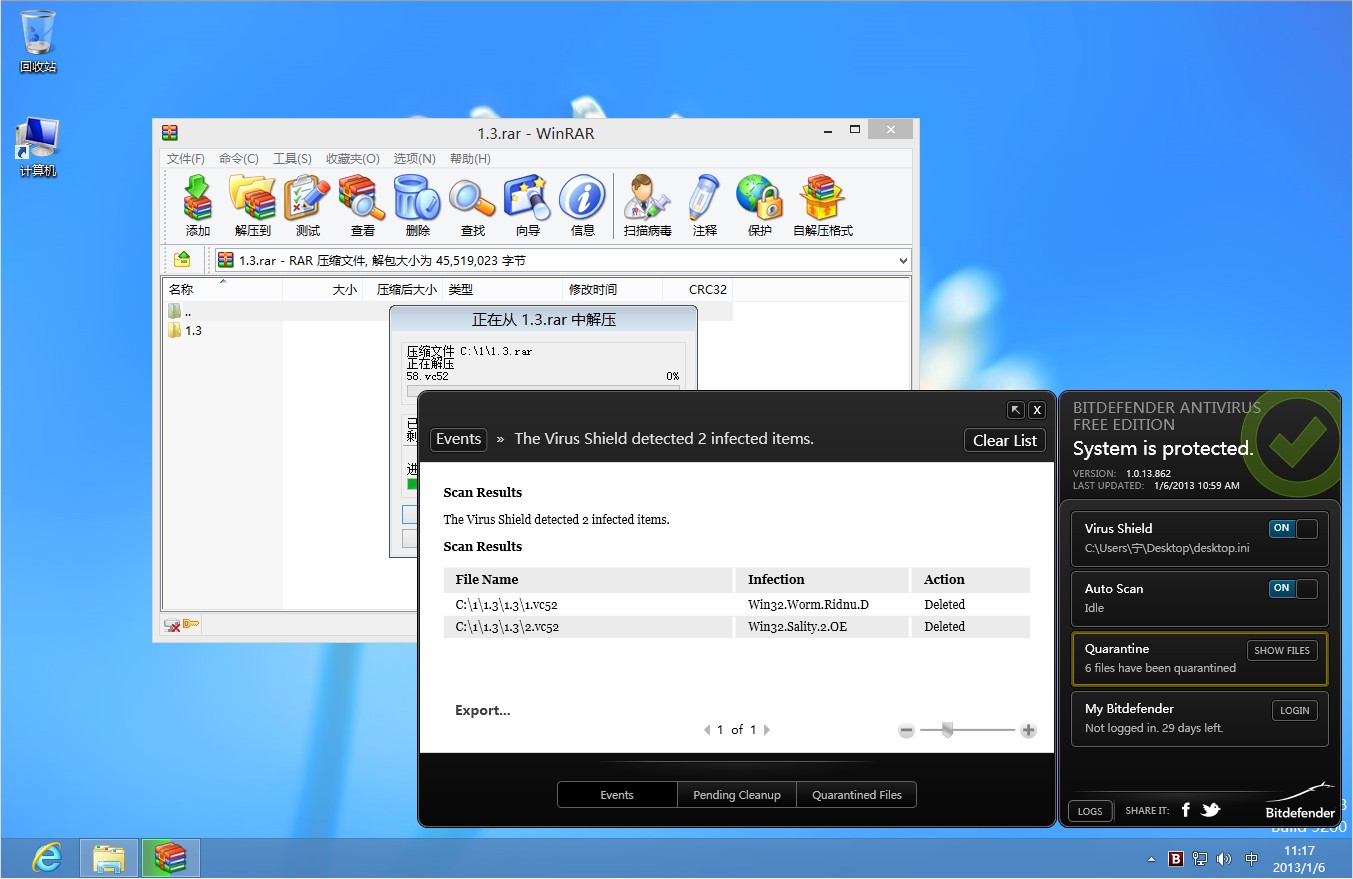This screenshot has width=1353, height=879.
Task: Click the Test (测试) toolbar icon
Action: pyautogui.click(x=307, y=205)
